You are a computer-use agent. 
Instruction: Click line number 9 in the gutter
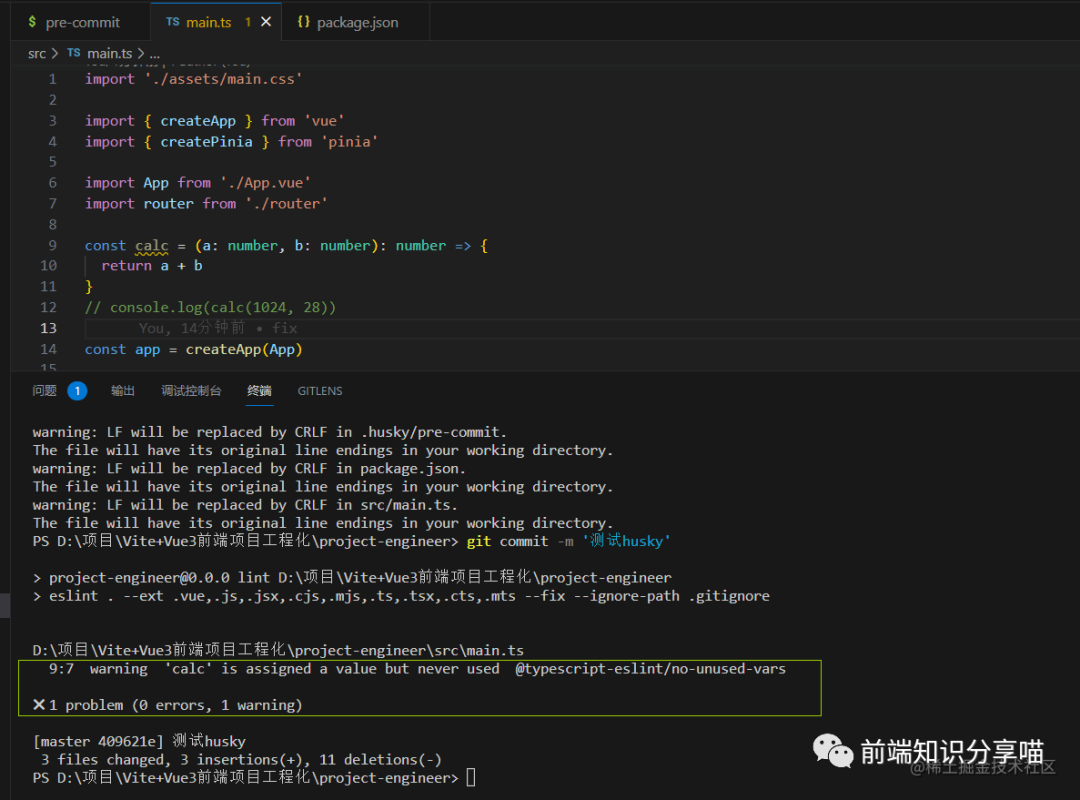tap(52, 245)
